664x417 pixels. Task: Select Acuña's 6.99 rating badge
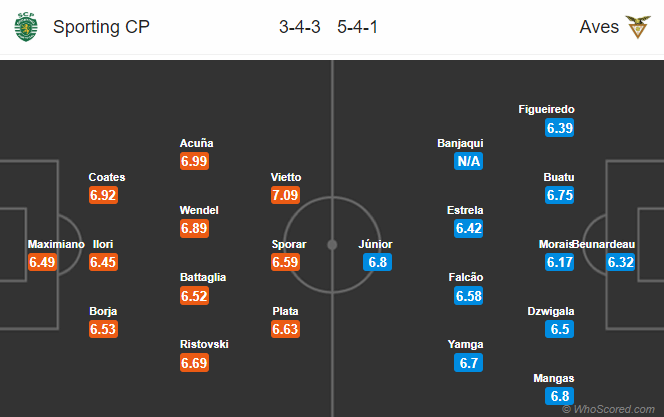click(194, 161)
